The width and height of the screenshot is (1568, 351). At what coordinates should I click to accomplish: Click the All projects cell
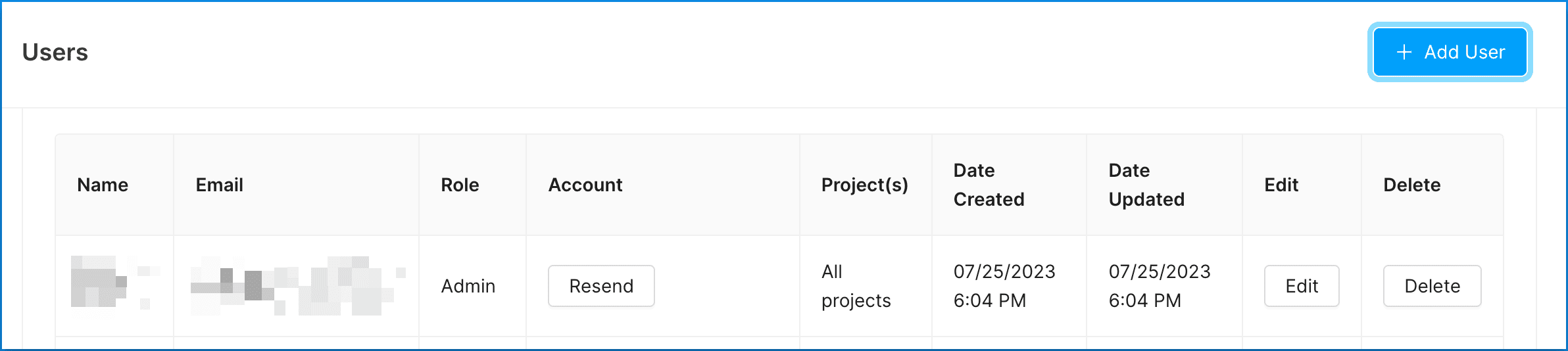856,287
